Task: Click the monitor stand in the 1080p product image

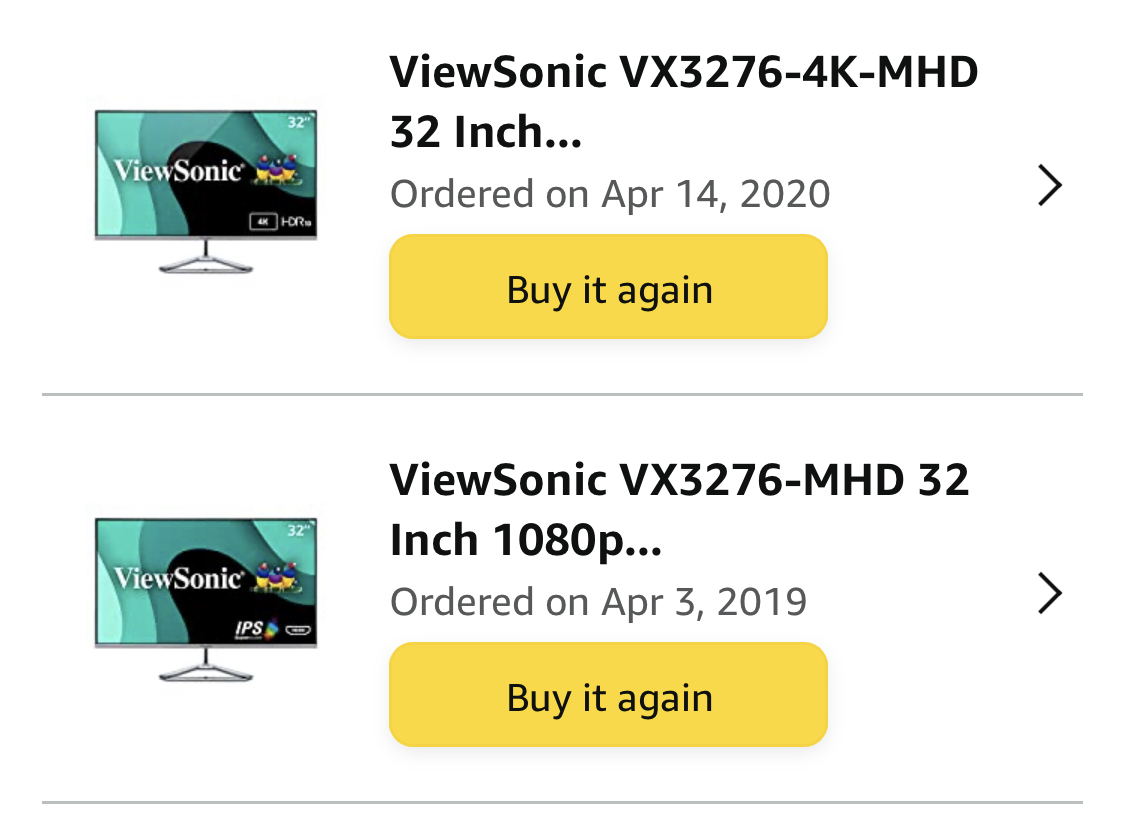Action: pos(206,666)
